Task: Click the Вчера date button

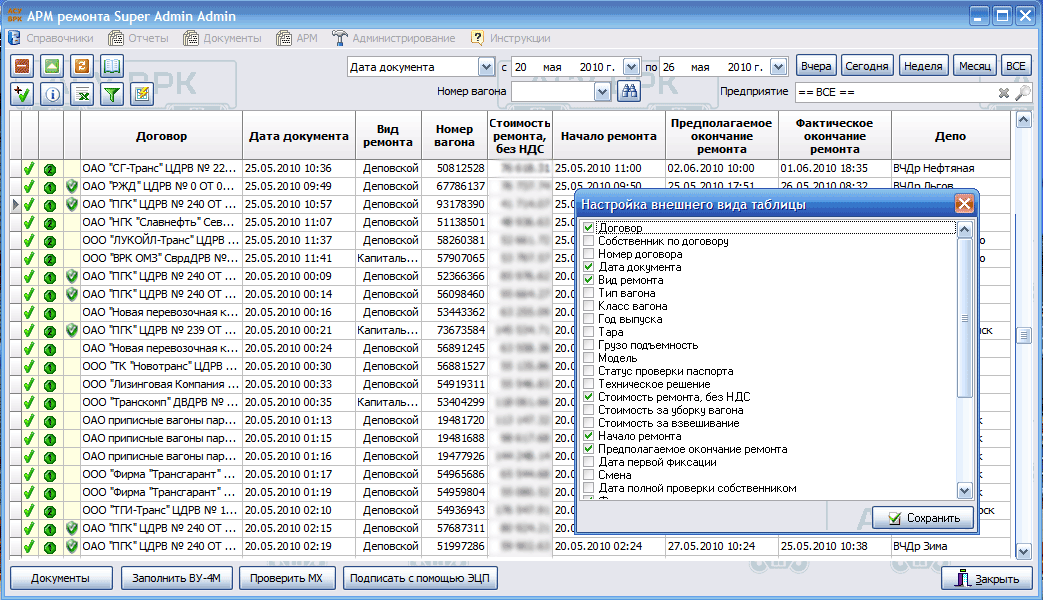Action: [x=816, y=66]
